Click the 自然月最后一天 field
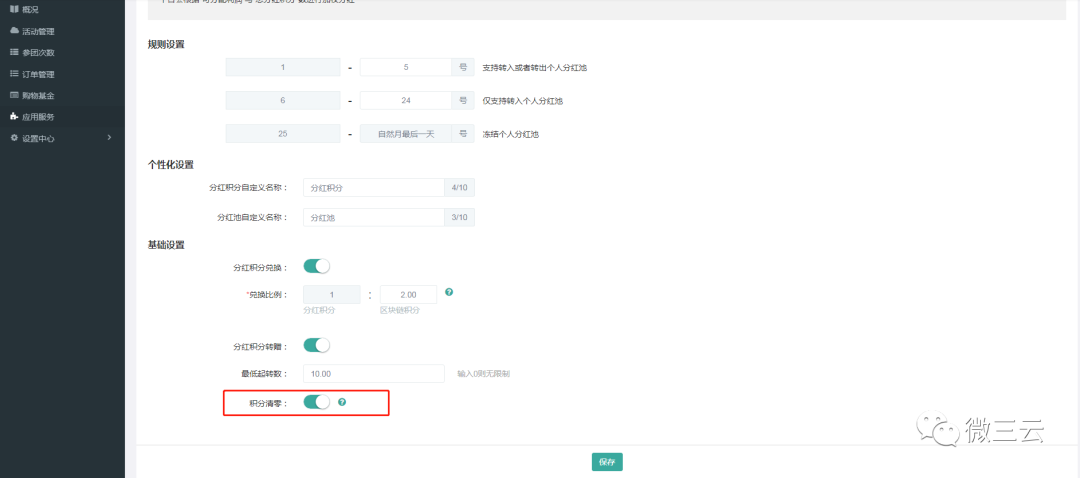Image resolution: width=1080 pixels, height=478 pixels. click(x=406, y=134)
